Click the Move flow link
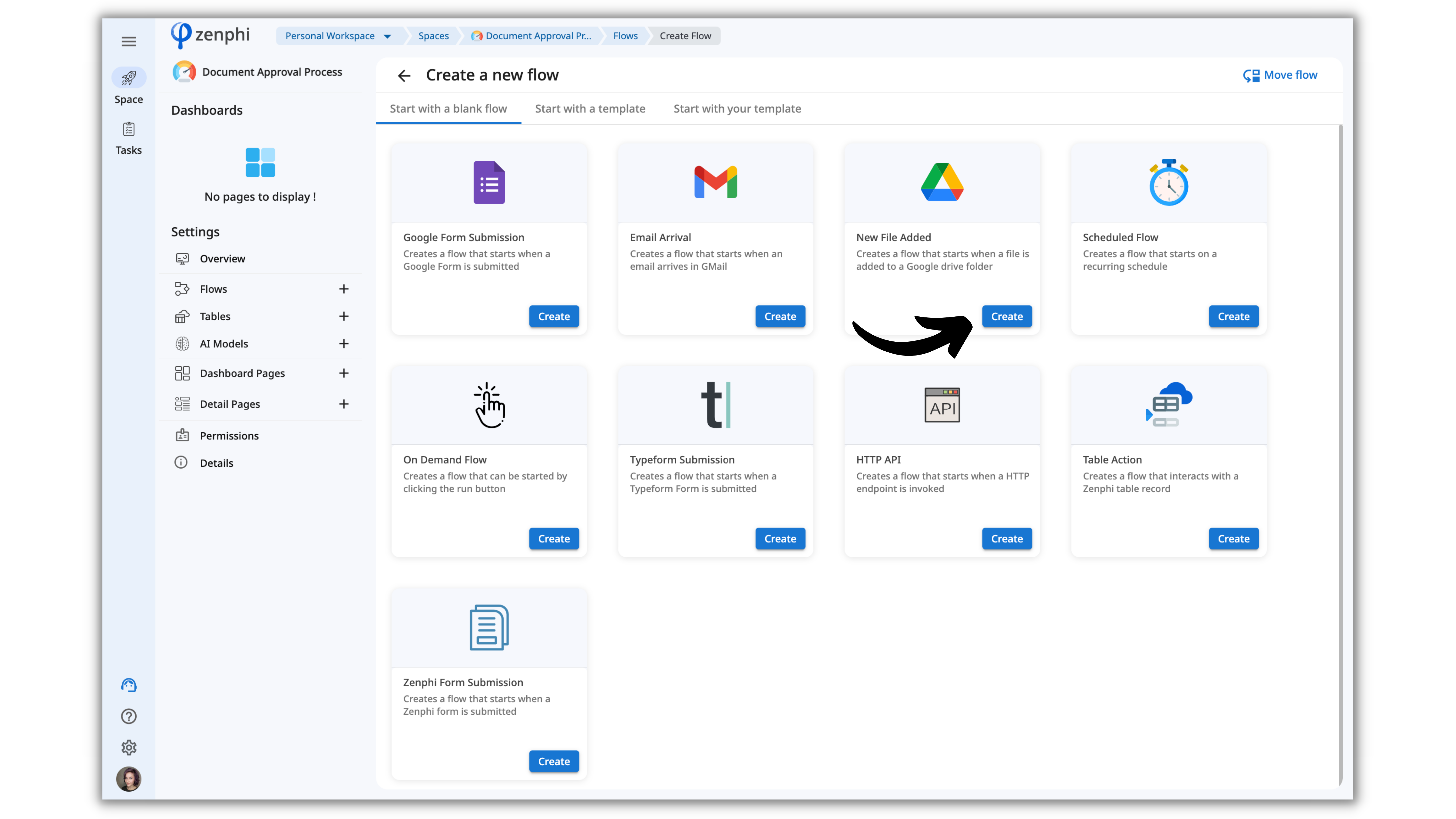 tap(1280, 75)
